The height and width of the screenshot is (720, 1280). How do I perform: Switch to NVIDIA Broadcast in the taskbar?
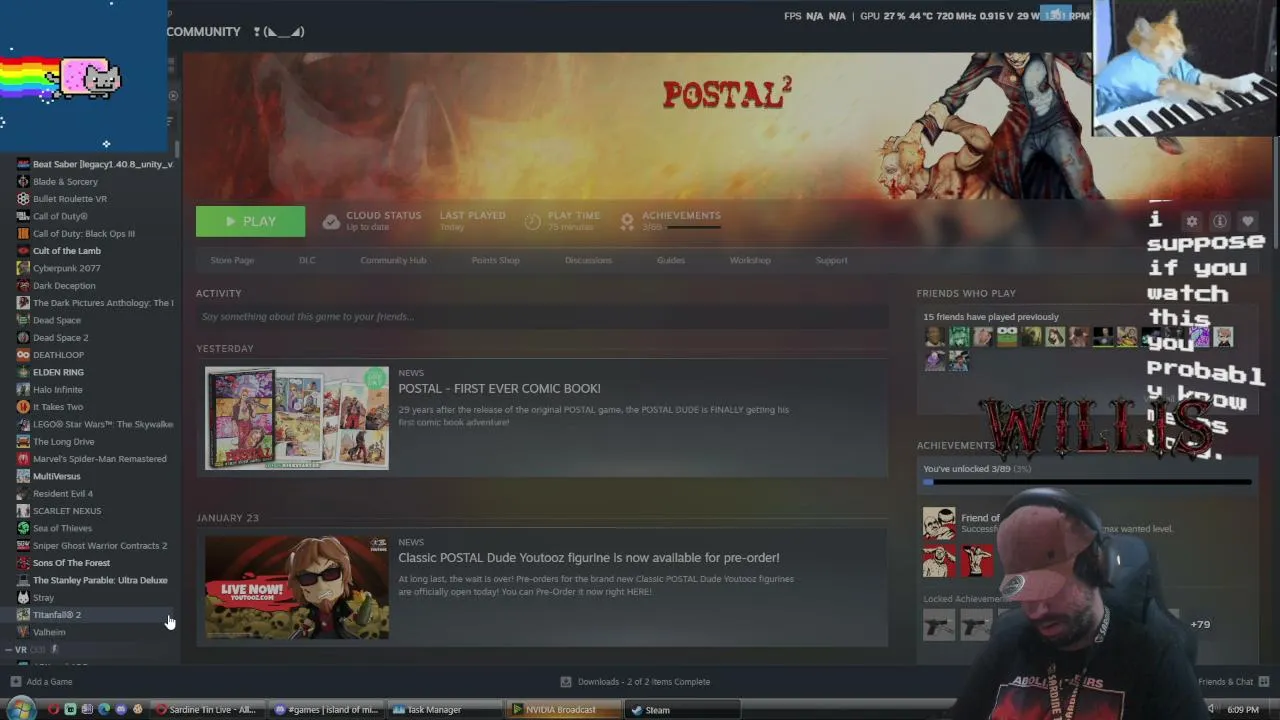point(564,710)
